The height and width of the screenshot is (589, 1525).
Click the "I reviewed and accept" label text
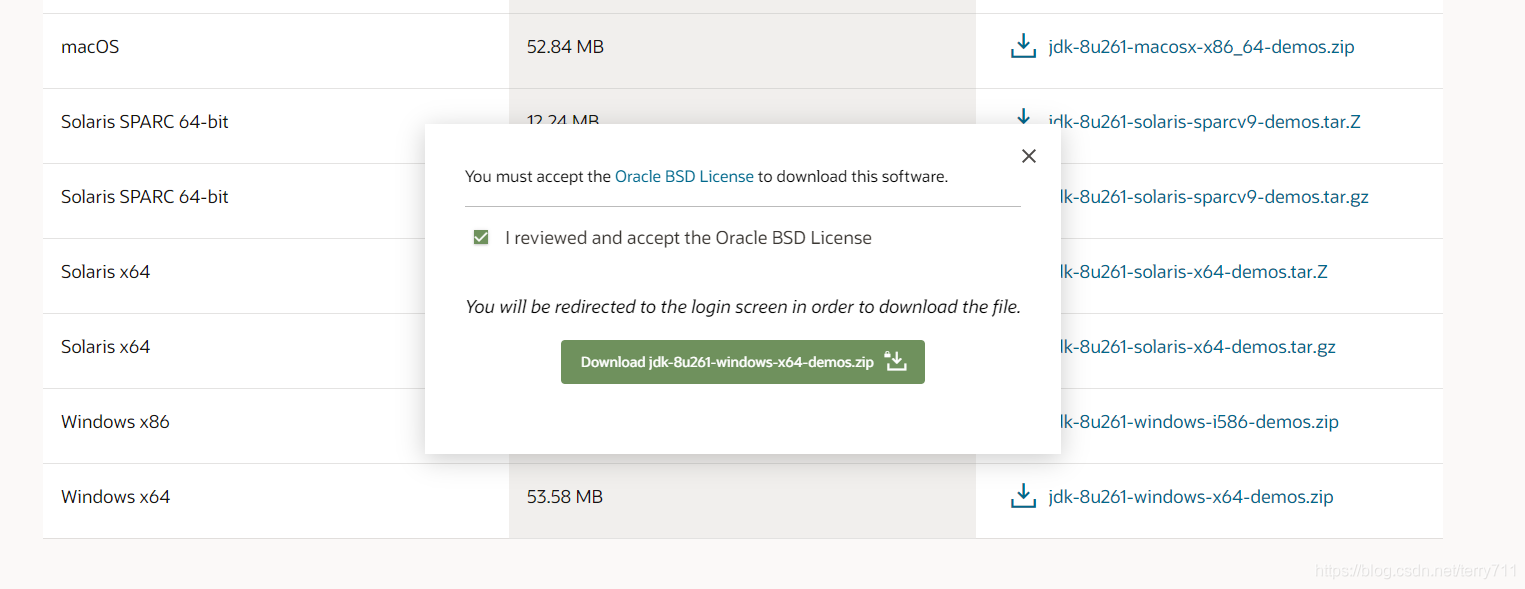pyautogui.click(x=688, y=238)
